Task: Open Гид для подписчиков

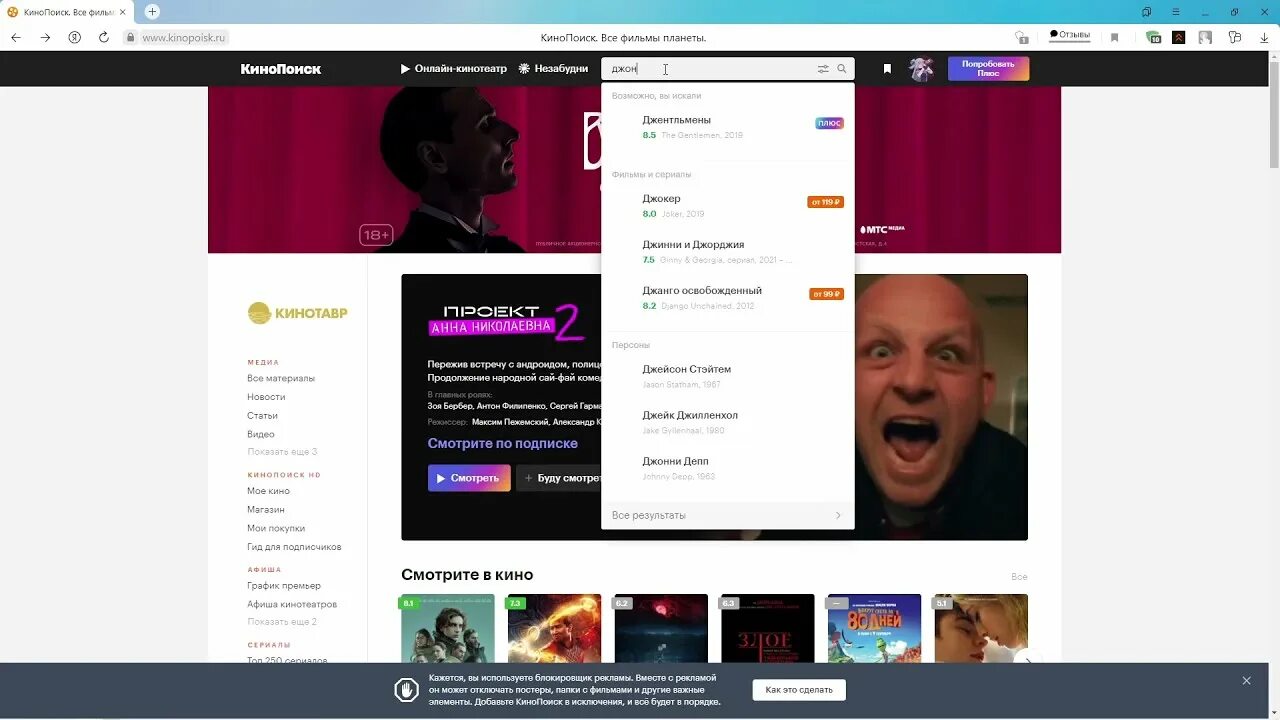Action: click(294, 547)
